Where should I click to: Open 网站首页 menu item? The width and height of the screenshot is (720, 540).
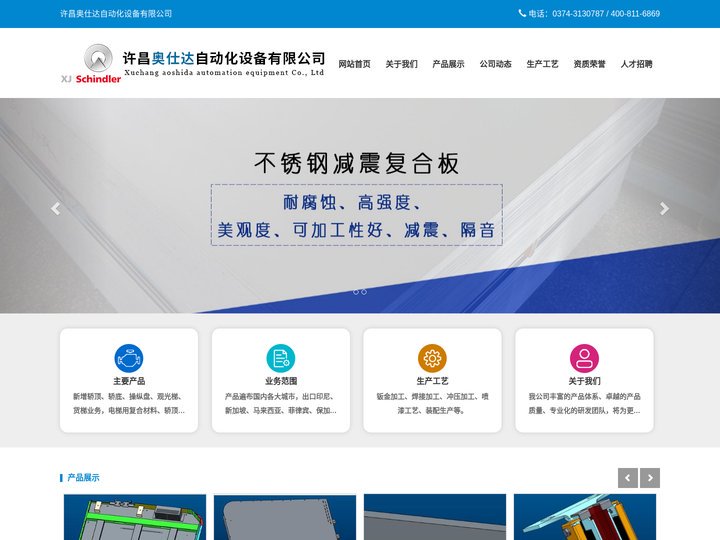tap(354, 64)
